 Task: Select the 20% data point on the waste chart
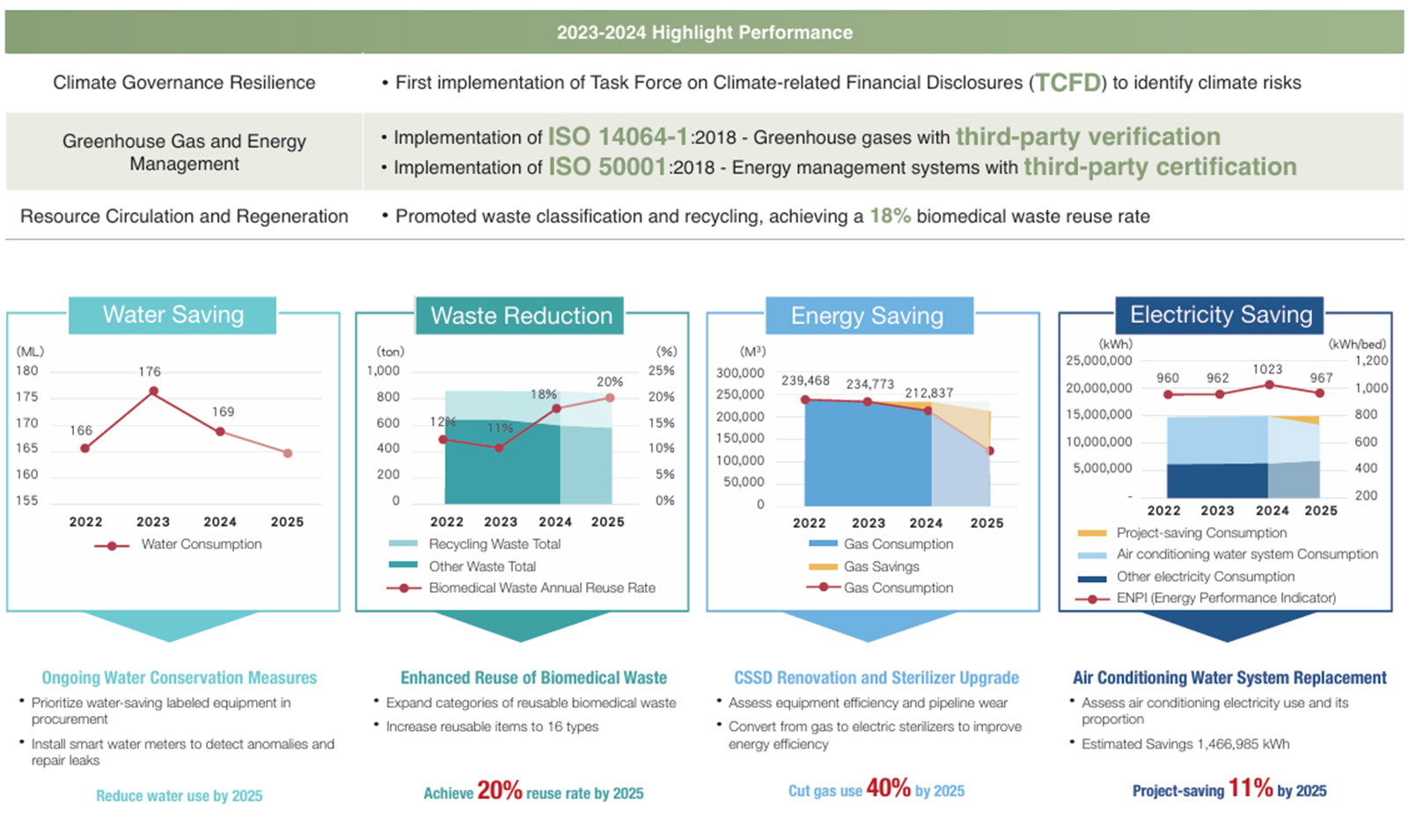[610, 398]
